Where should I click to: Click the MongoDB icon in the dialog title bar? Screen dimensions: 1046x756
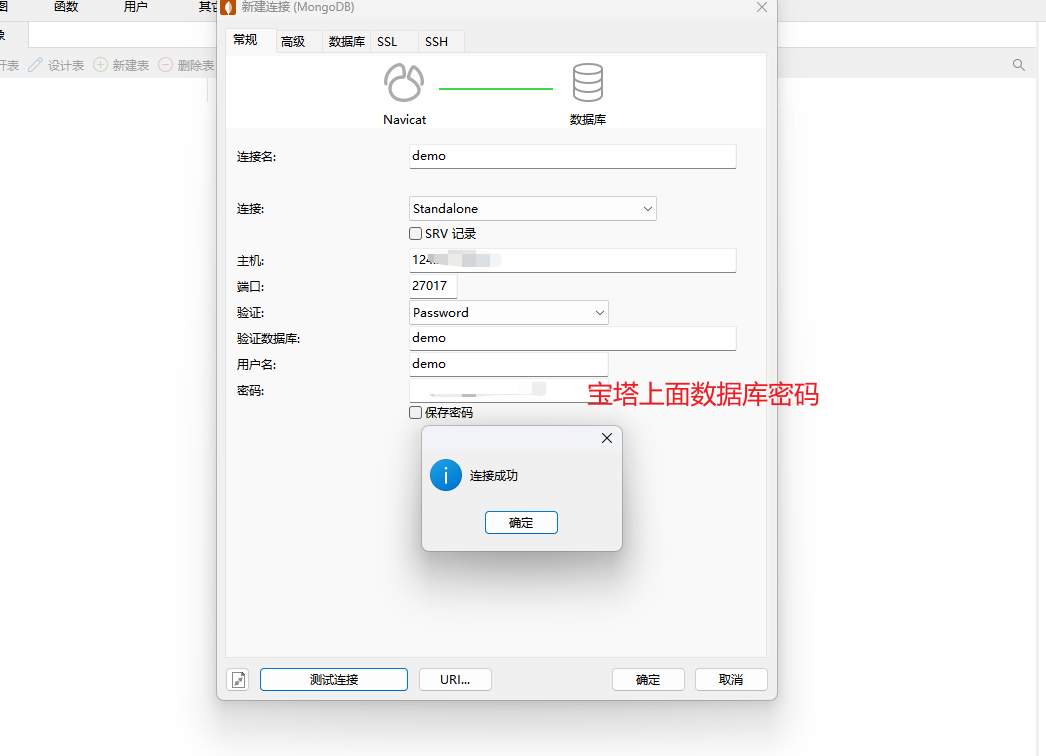[x=228, y=7]
